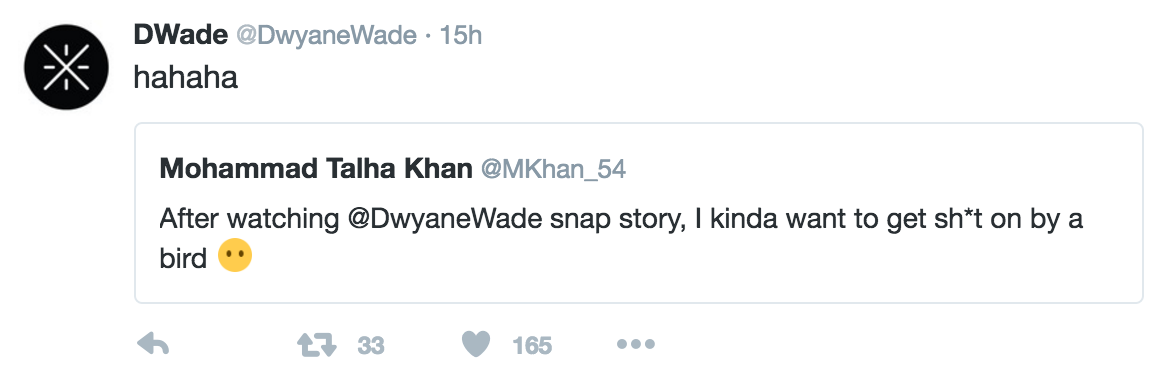Viewport: 1166px width, 382px height.
Task: Click the 'hahaha' tweet text
Action: click(186, 77)
